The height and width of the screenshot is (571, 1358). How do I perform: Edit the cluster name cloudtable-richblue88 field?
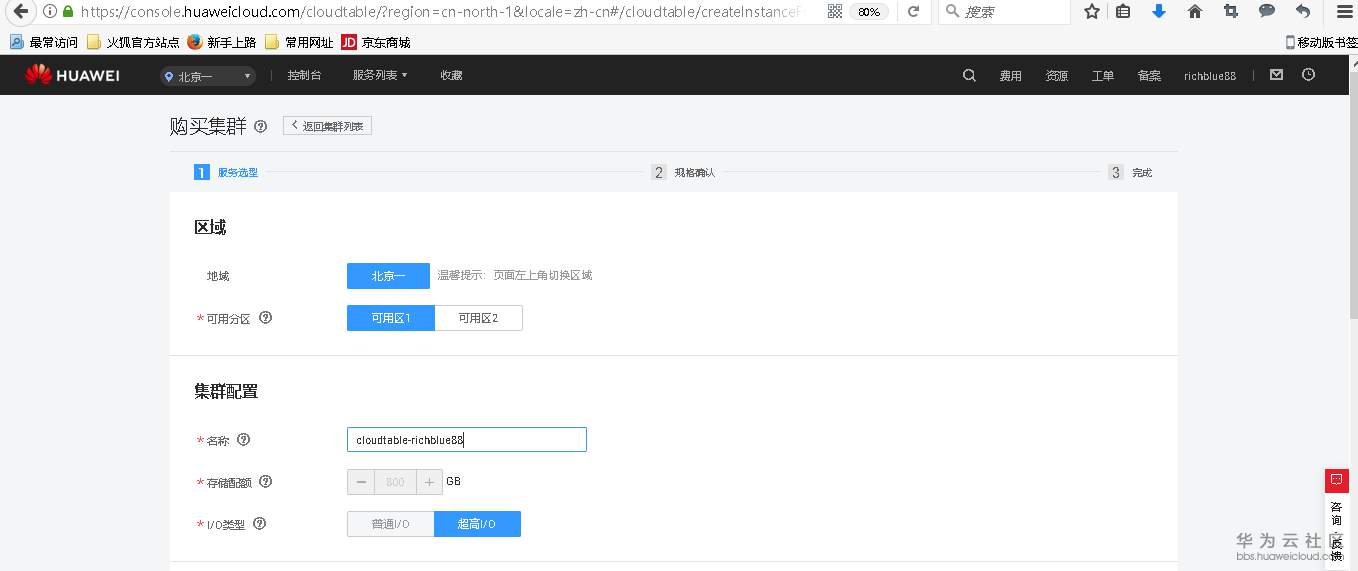[466, 440]
